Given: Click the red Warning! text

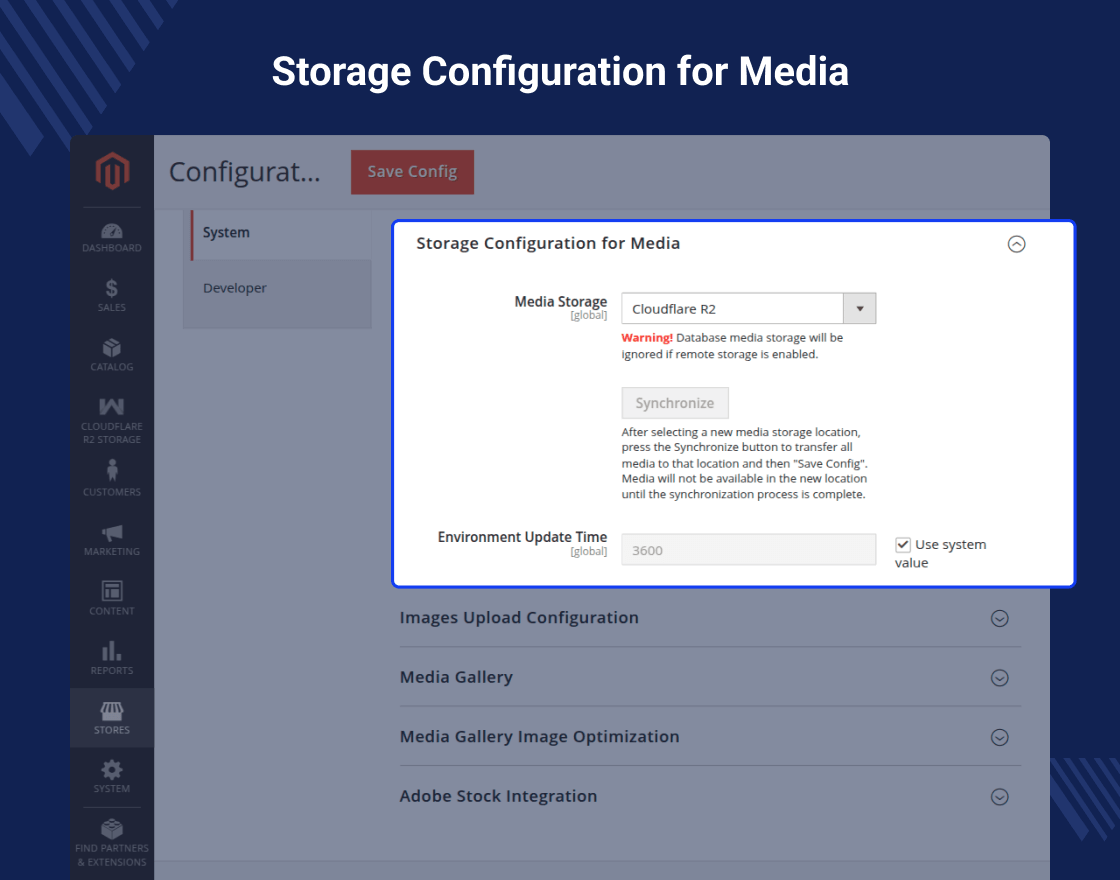Looking at the screenshot, I should pos(646,338).
